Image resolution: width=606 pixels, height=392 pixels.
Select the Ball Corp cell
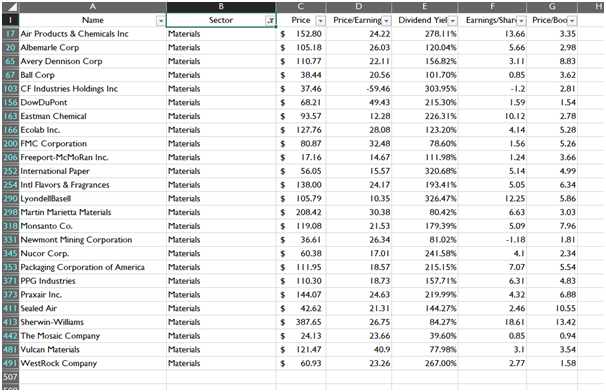point(93,75)
